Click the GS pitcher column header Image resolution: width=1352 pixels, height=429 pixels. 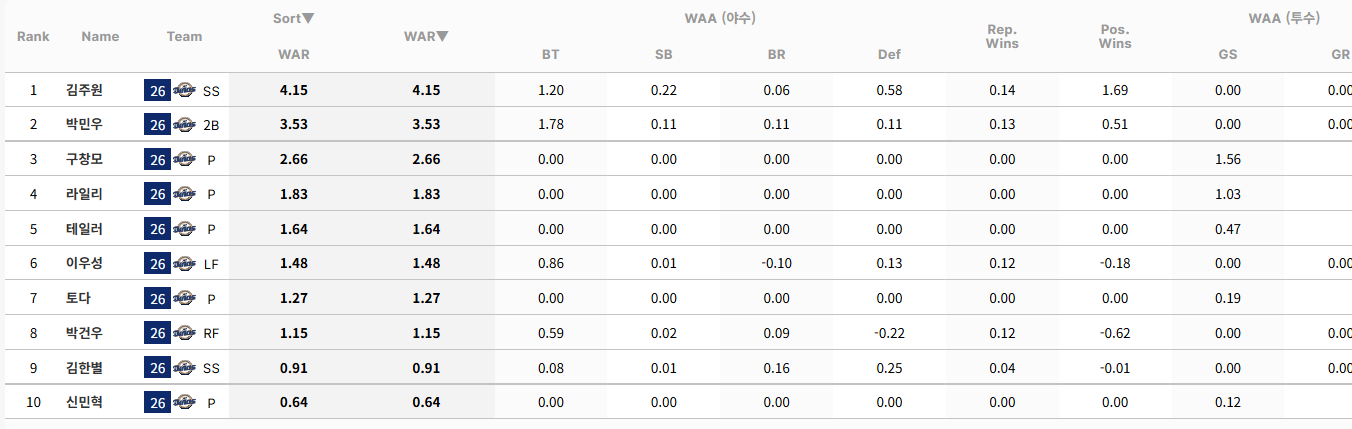tap(1228, 54)
